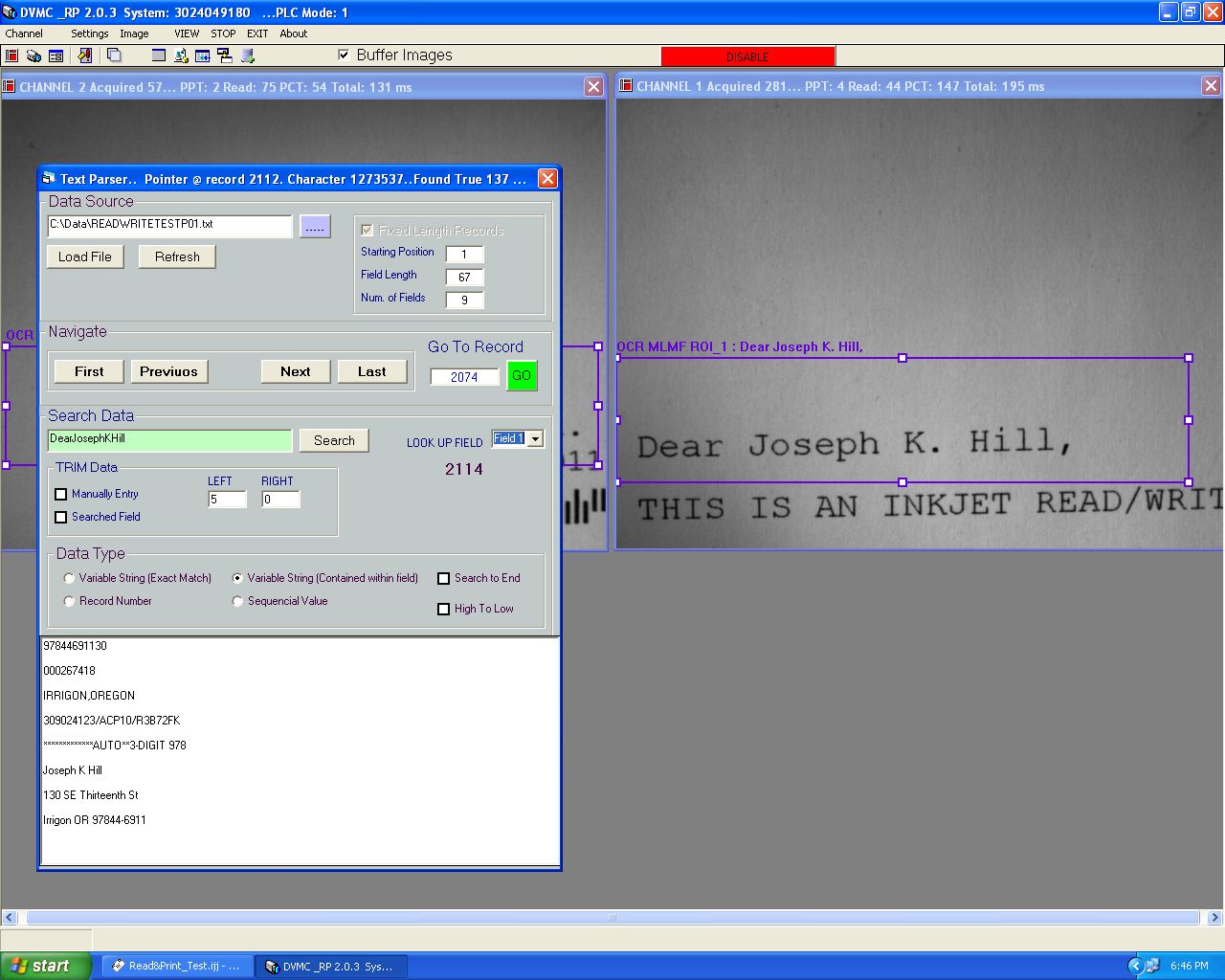Viewport: 1225px width, 980px height.
Task: Click the Next navigation button
Action: (296, 371)
